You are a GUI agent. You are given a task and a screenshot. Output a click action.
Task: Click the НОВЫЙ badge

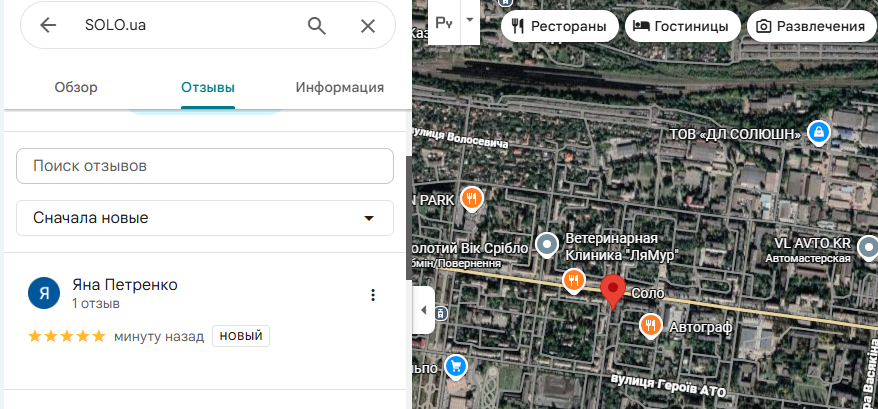click(241, 336)
